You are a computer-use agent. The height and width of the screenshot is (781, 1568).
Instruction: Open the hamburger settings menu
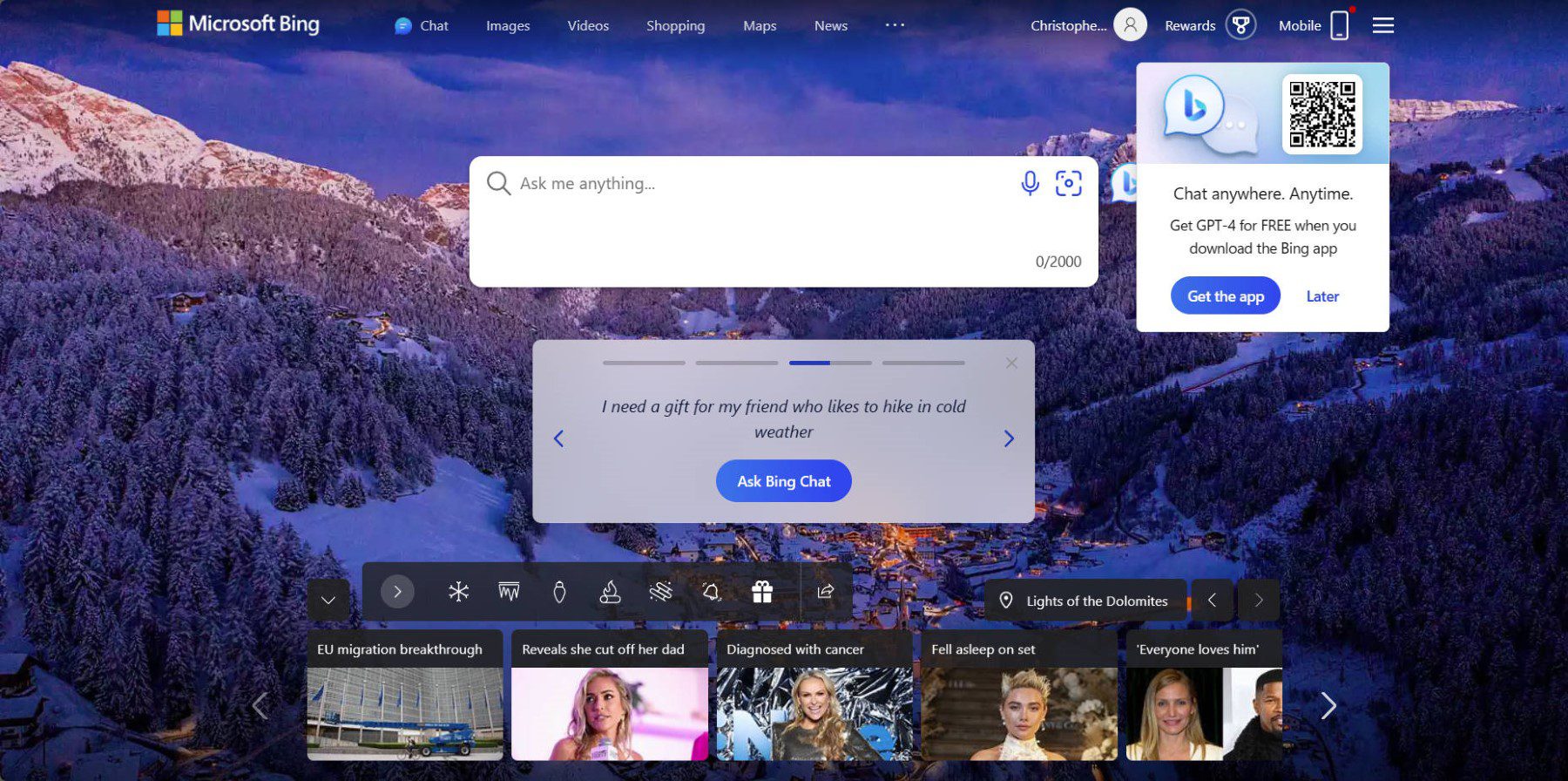point(1383,25)
